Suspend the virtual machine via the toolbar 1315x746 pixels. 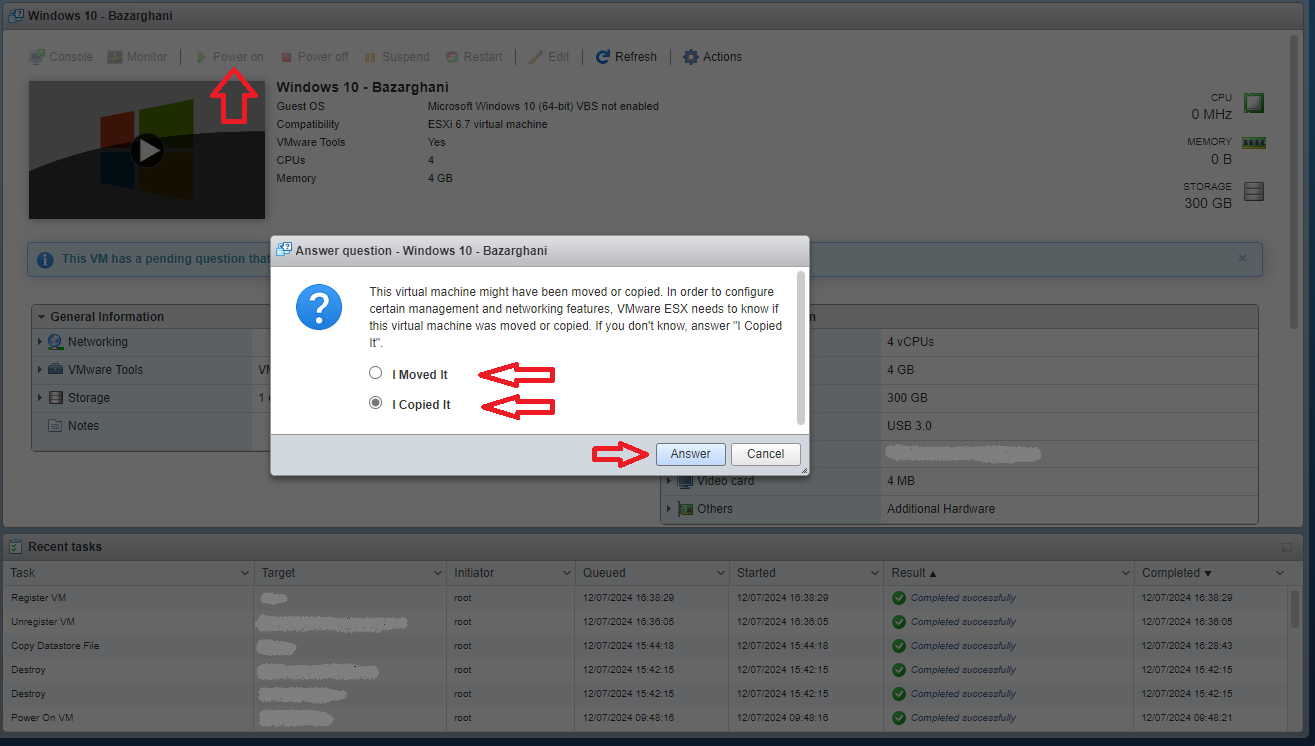(397, 57)
